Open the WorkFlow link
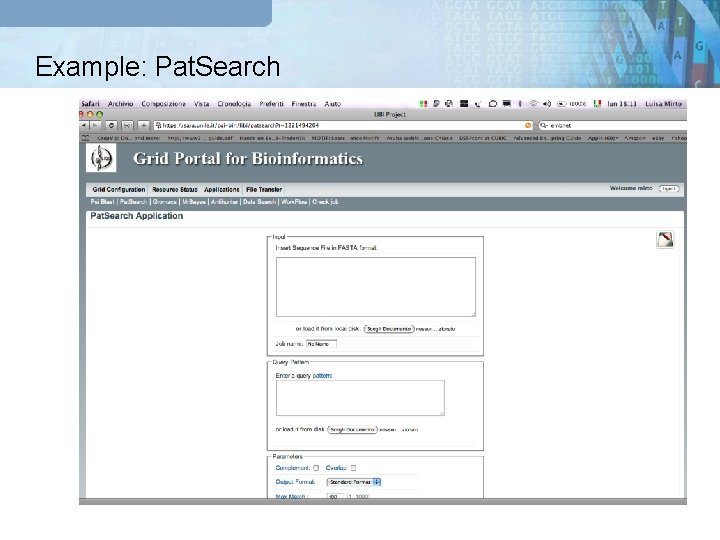Screen dimensions: 720x540 (294, 202)
